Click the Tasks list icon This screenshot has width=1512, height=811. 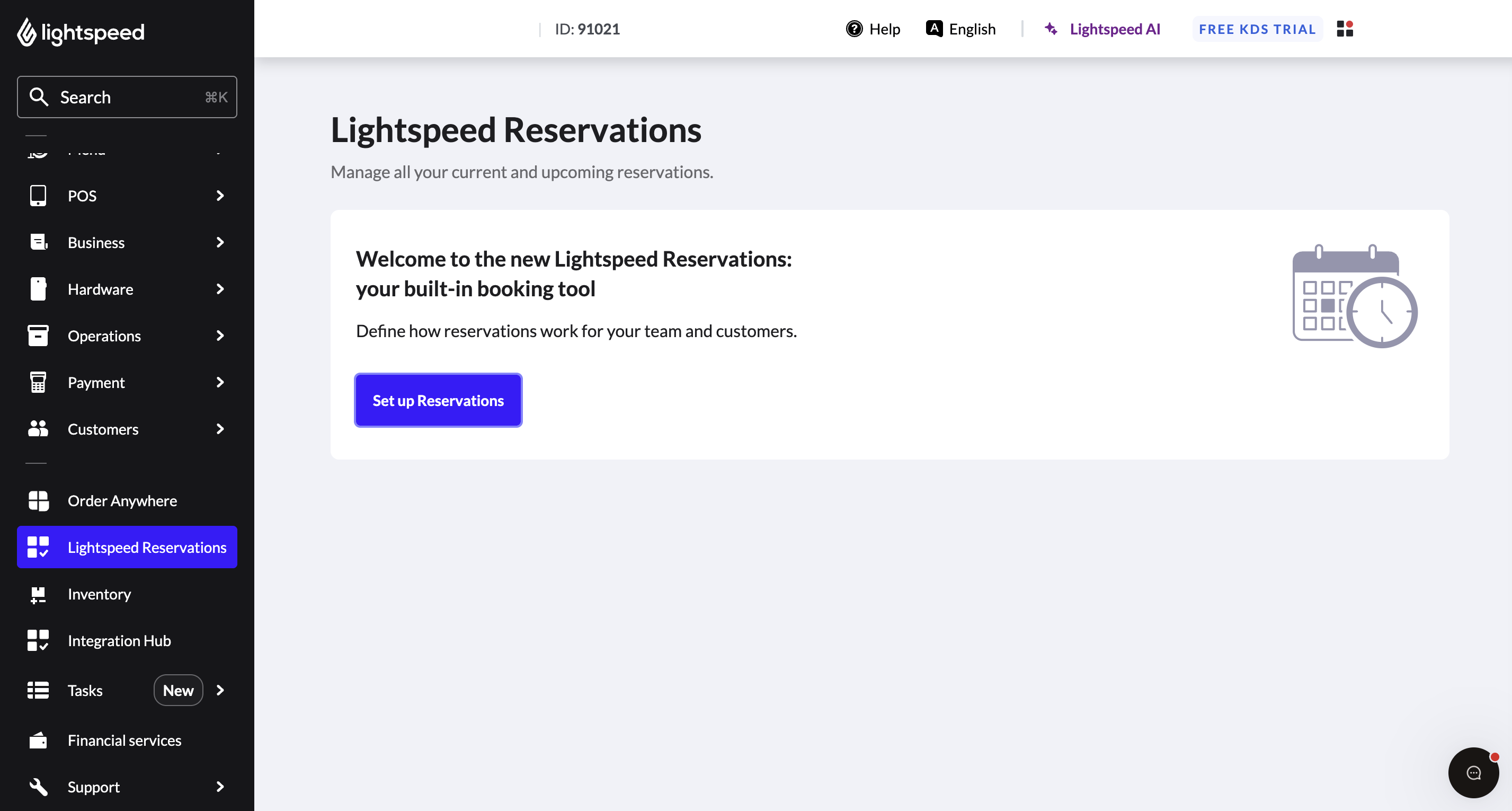pyautogui.click(x=38, y=690)
